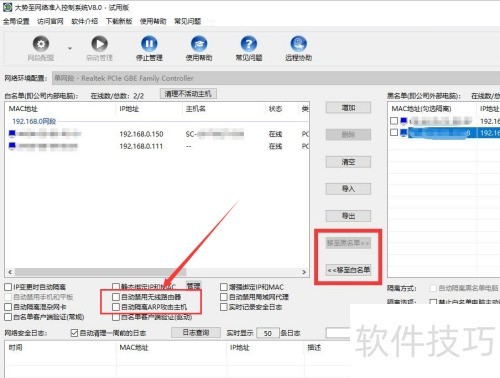Launch 远程协助 remote assistance toolbar icon
This screenshot has height=378, width=500.
(298, 44)
